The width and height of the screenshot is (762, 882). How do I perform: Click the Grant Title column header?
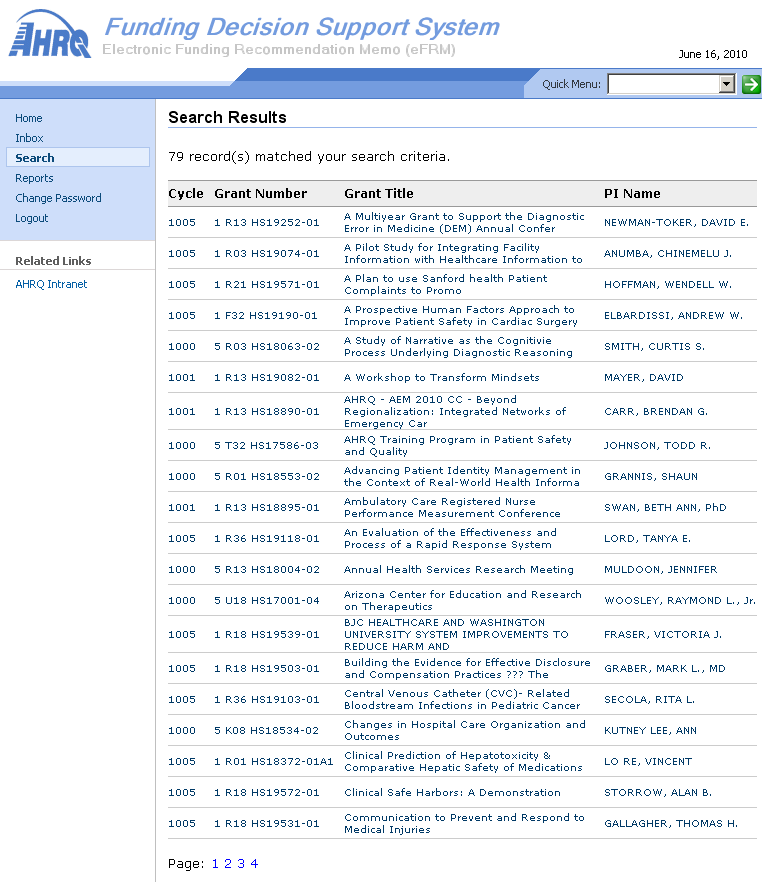click(378, 194)
